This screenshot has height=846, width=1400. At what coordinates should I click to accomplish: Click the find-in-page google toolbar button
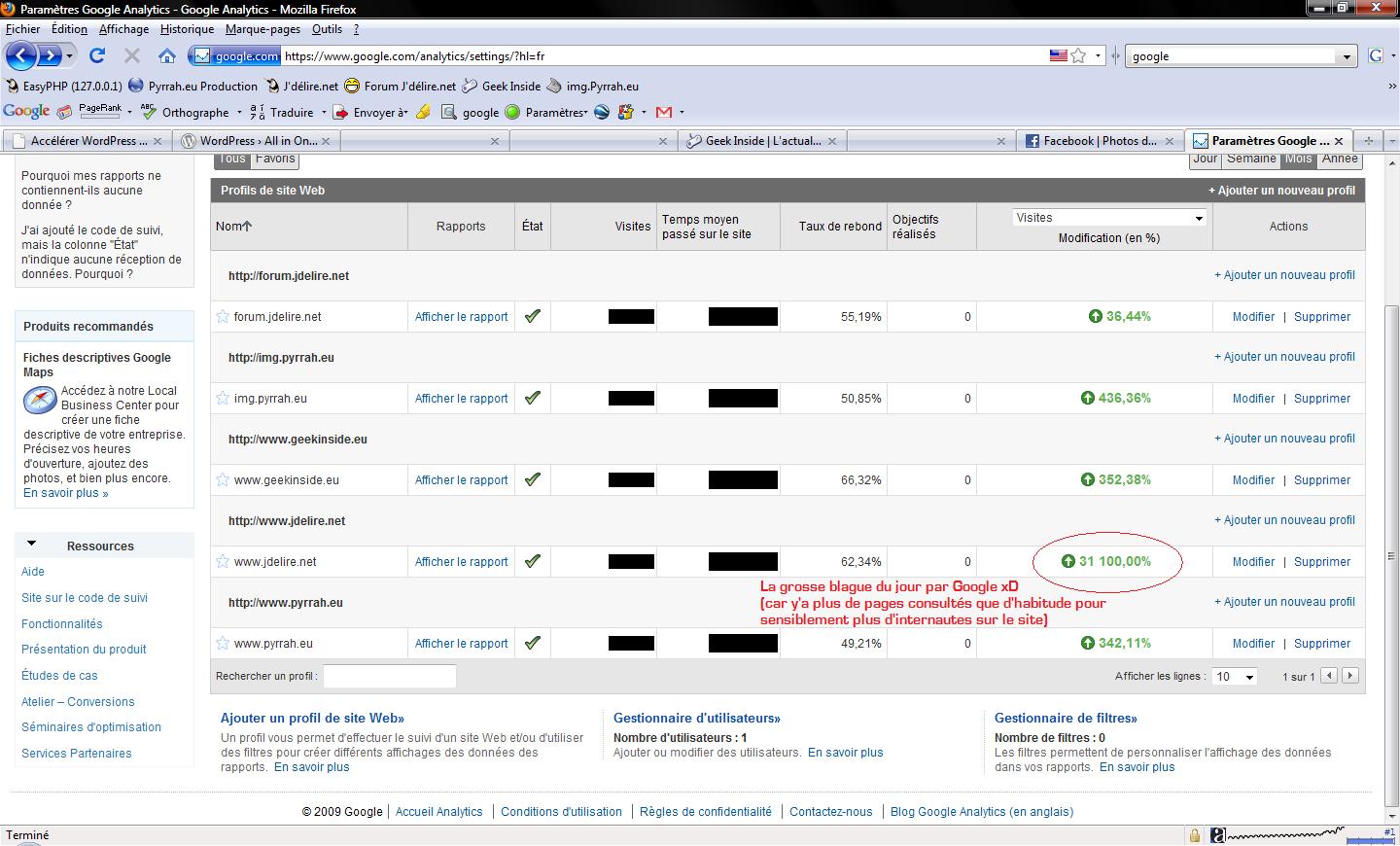point(471,112)
